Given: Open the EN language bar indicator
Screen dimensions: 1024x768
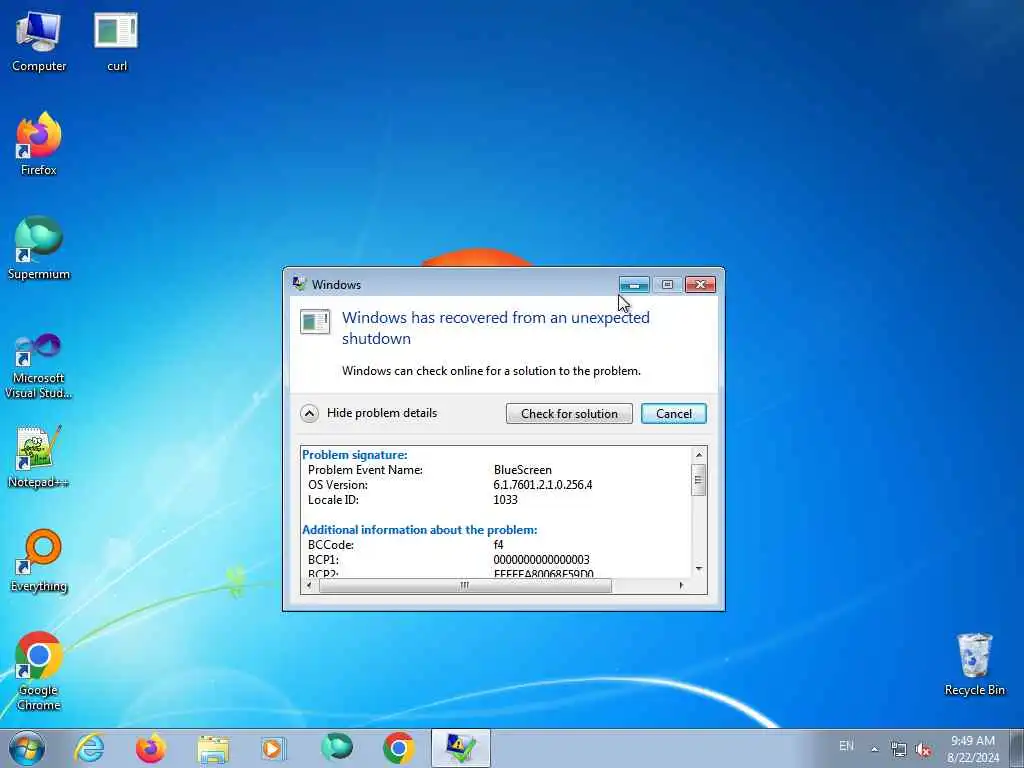Looking at the screenshot, I should 846,746.
